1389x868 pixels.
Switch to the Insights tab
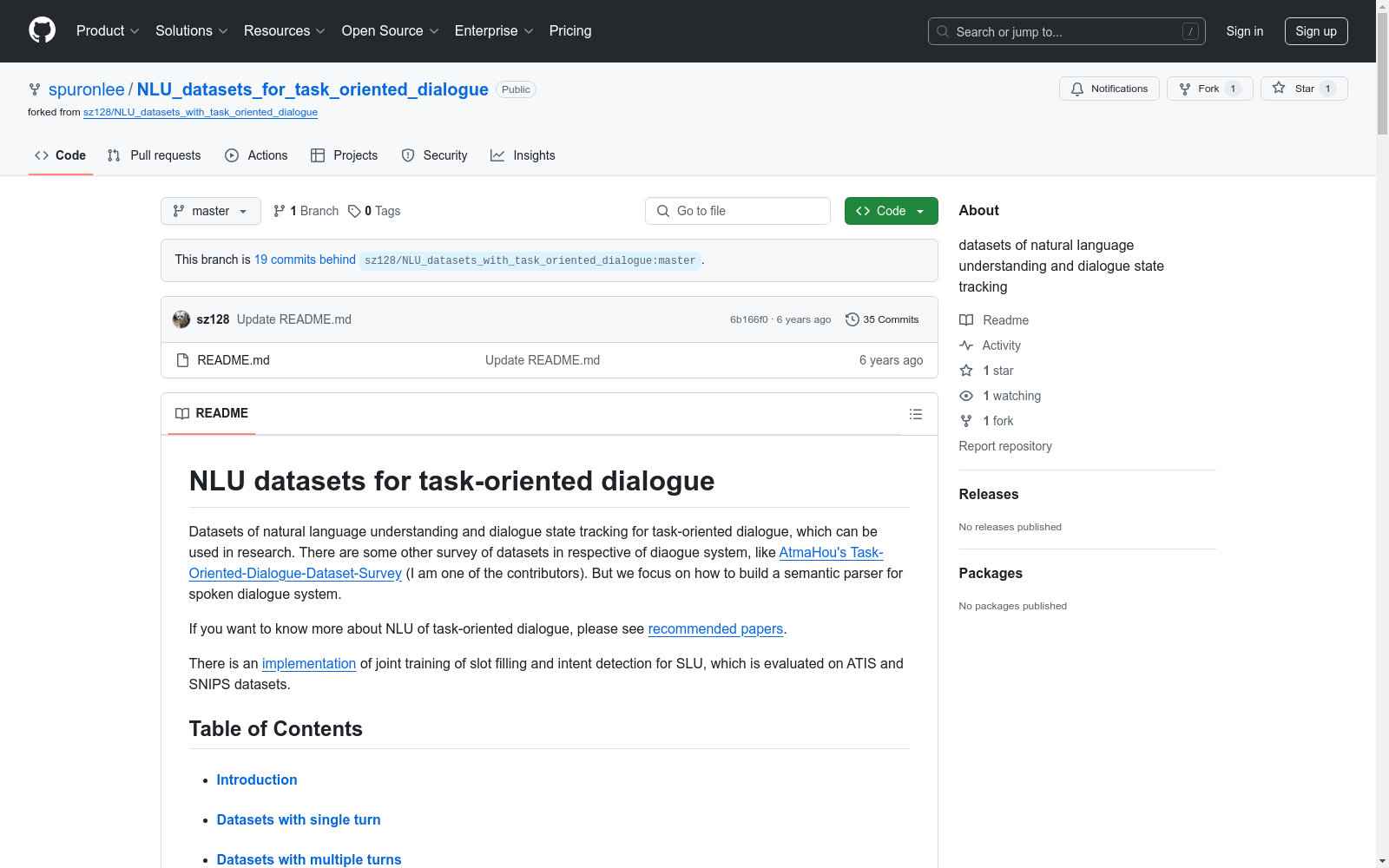click(523, 155)
